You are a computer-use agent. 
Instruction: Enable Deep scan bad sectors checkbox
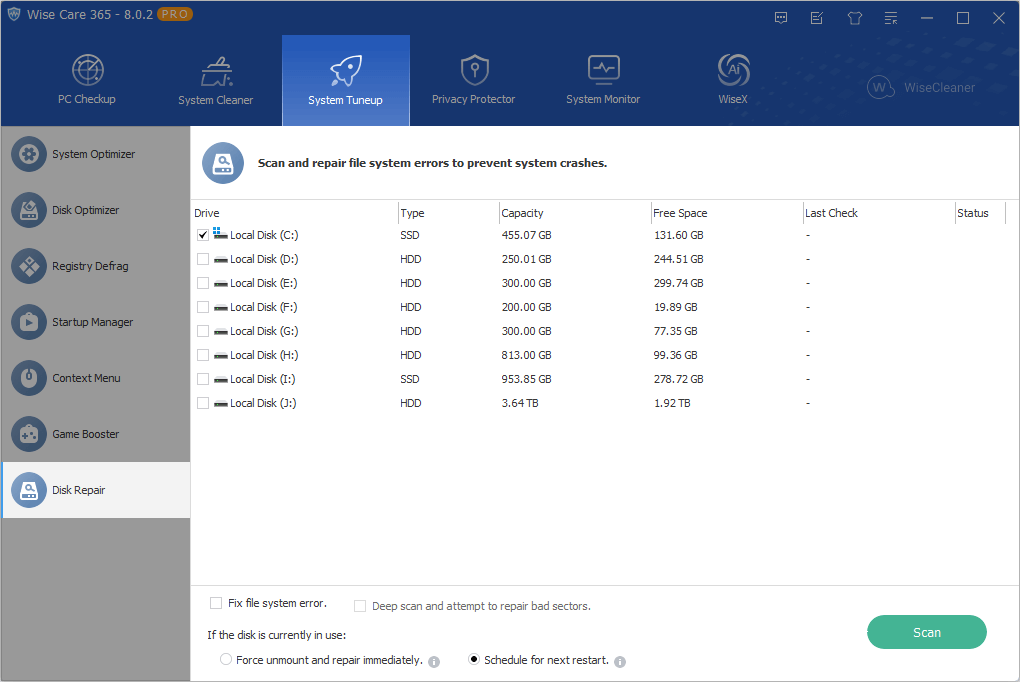point(360,606)
